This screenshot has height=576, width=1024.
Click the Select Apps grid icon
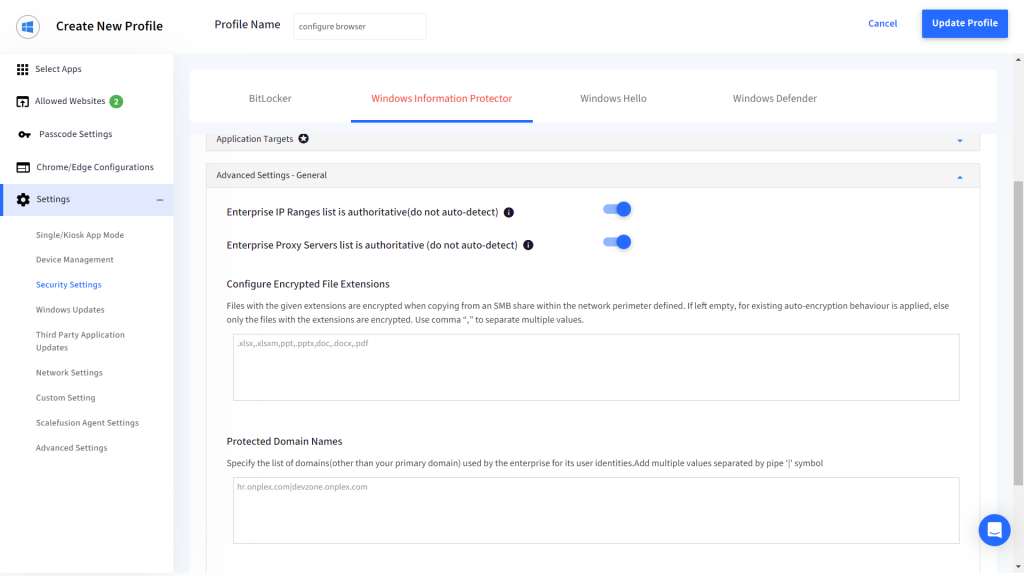pyautogui.click(x=23, y=69)
